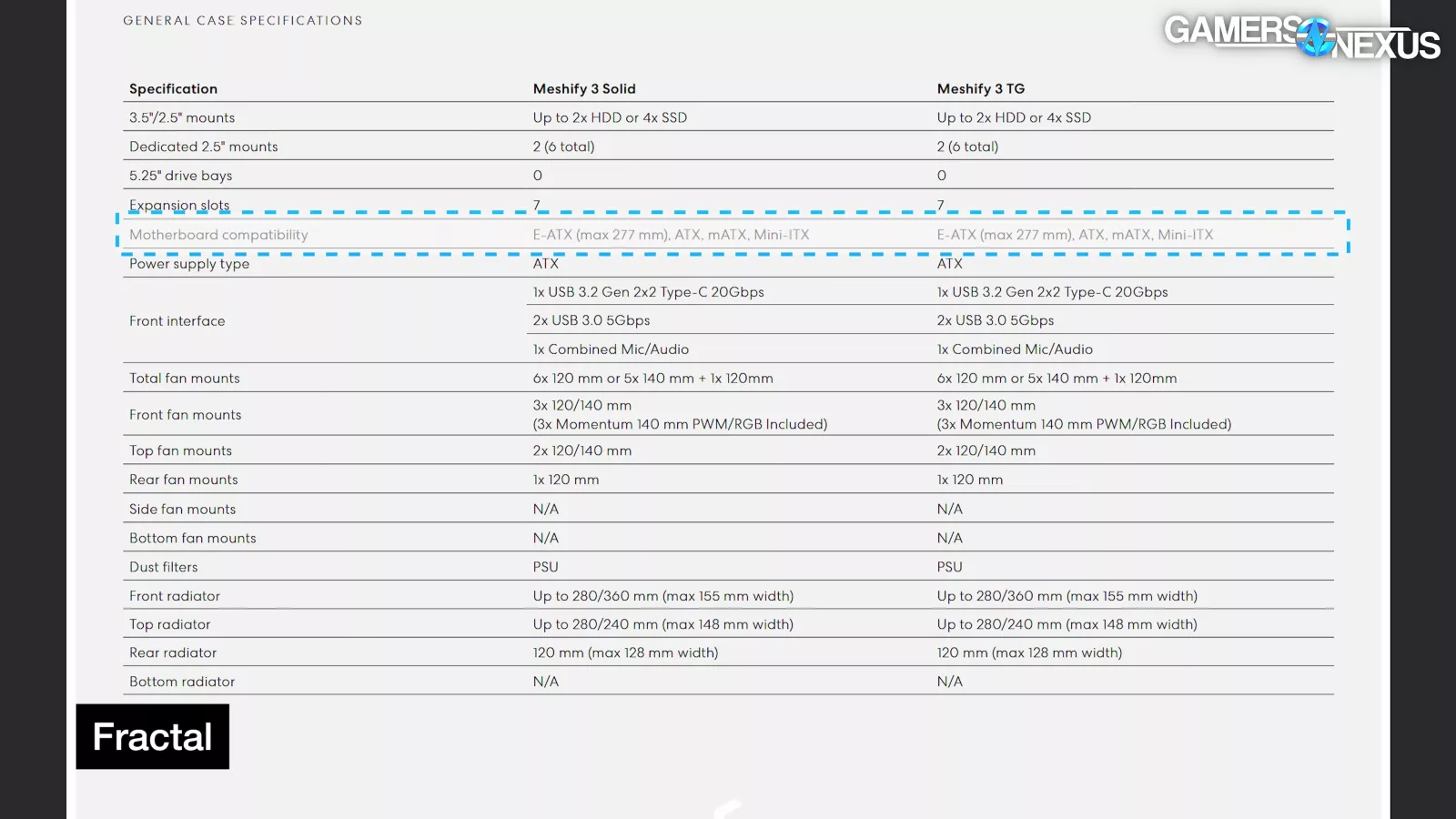Click the General Case Specifications heading

point(243,20)
